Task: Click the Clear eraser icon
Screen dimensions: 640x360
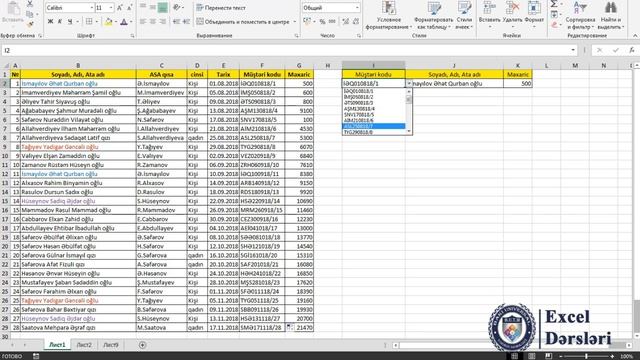Action: [553, 25]
